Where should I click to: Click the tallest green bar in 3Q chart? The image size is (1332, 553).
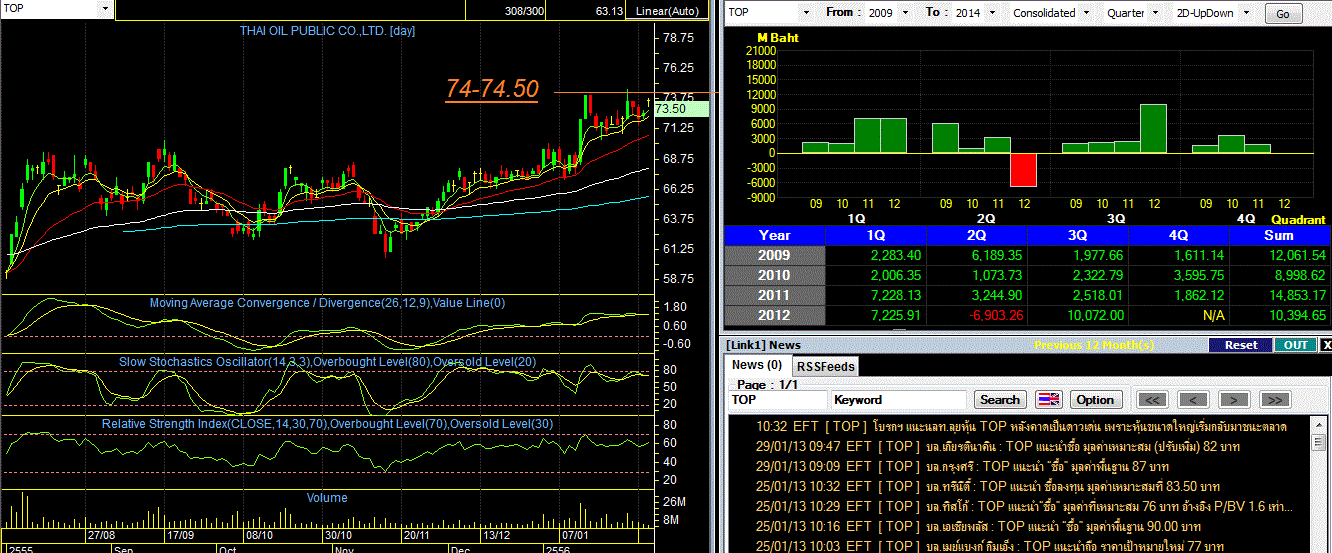1153,129
